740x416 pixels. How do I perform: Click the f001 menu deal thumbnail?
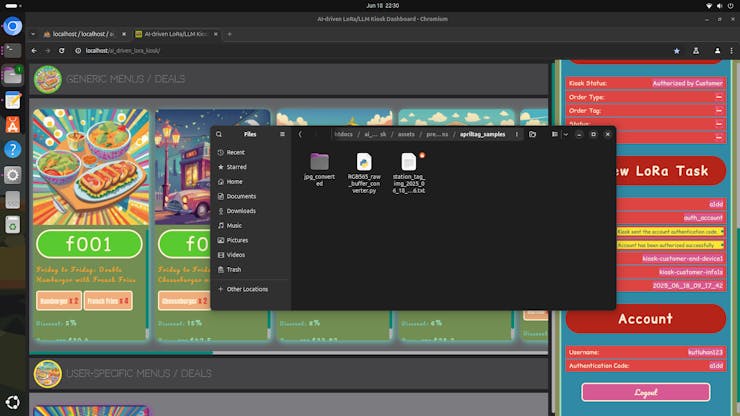pos(89,166)
